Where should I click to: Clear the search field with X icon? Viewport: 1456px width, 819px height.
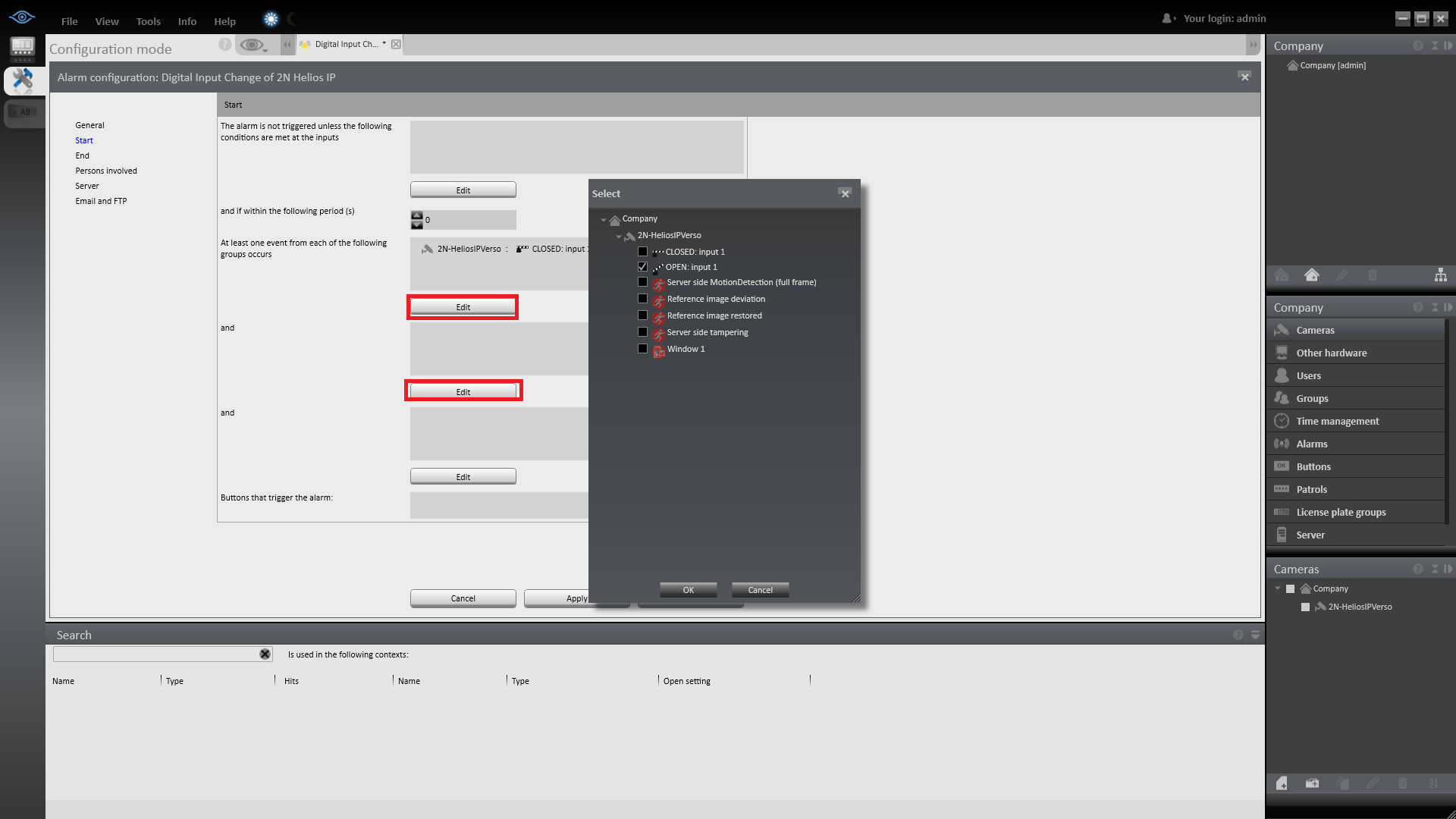click(265, 654)
